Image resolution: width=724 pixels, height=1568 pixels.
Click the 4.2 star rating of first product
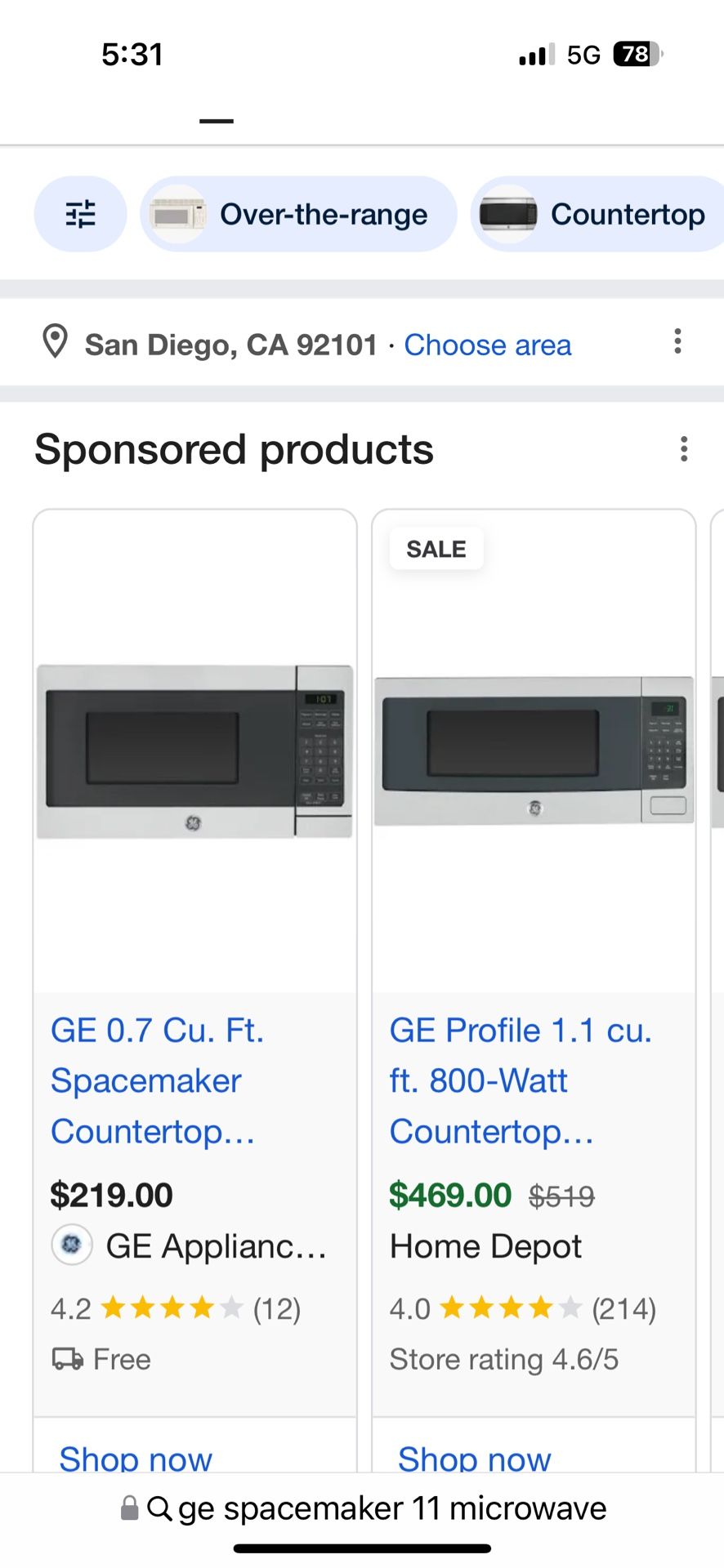(x=175, y=1308)
